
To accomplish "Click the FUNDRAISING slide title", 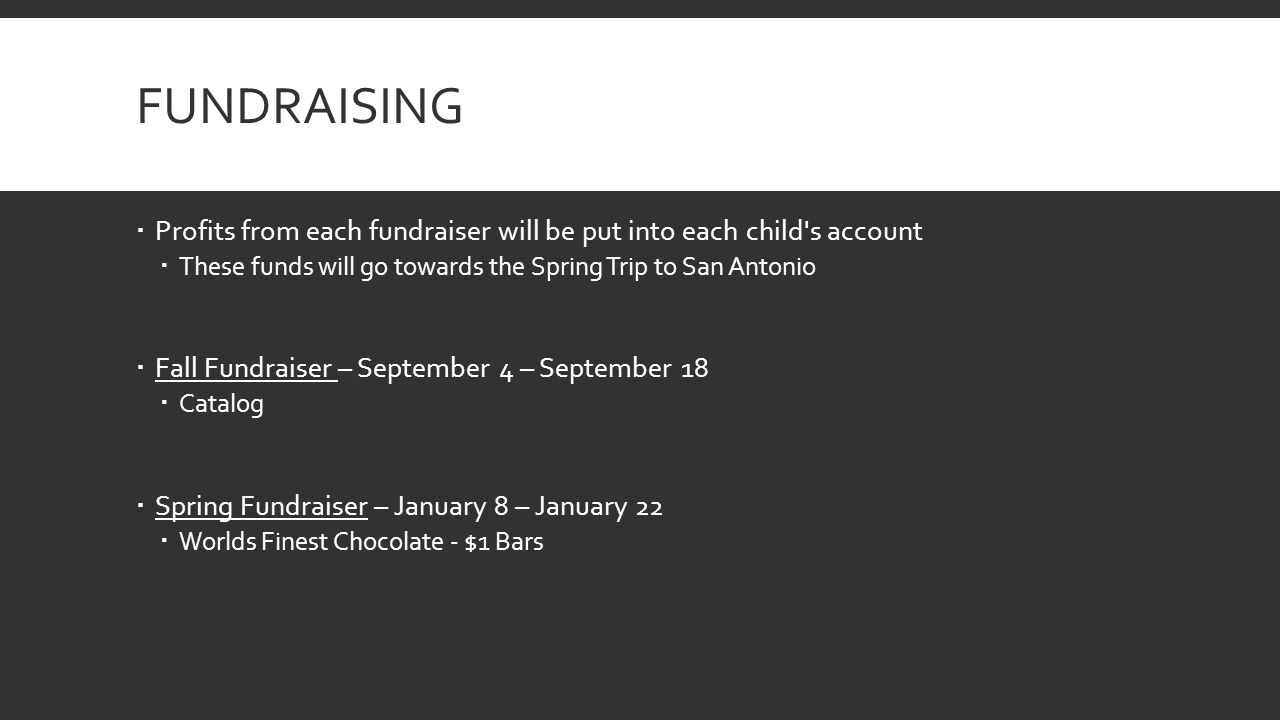I will [x=299, y=106].
